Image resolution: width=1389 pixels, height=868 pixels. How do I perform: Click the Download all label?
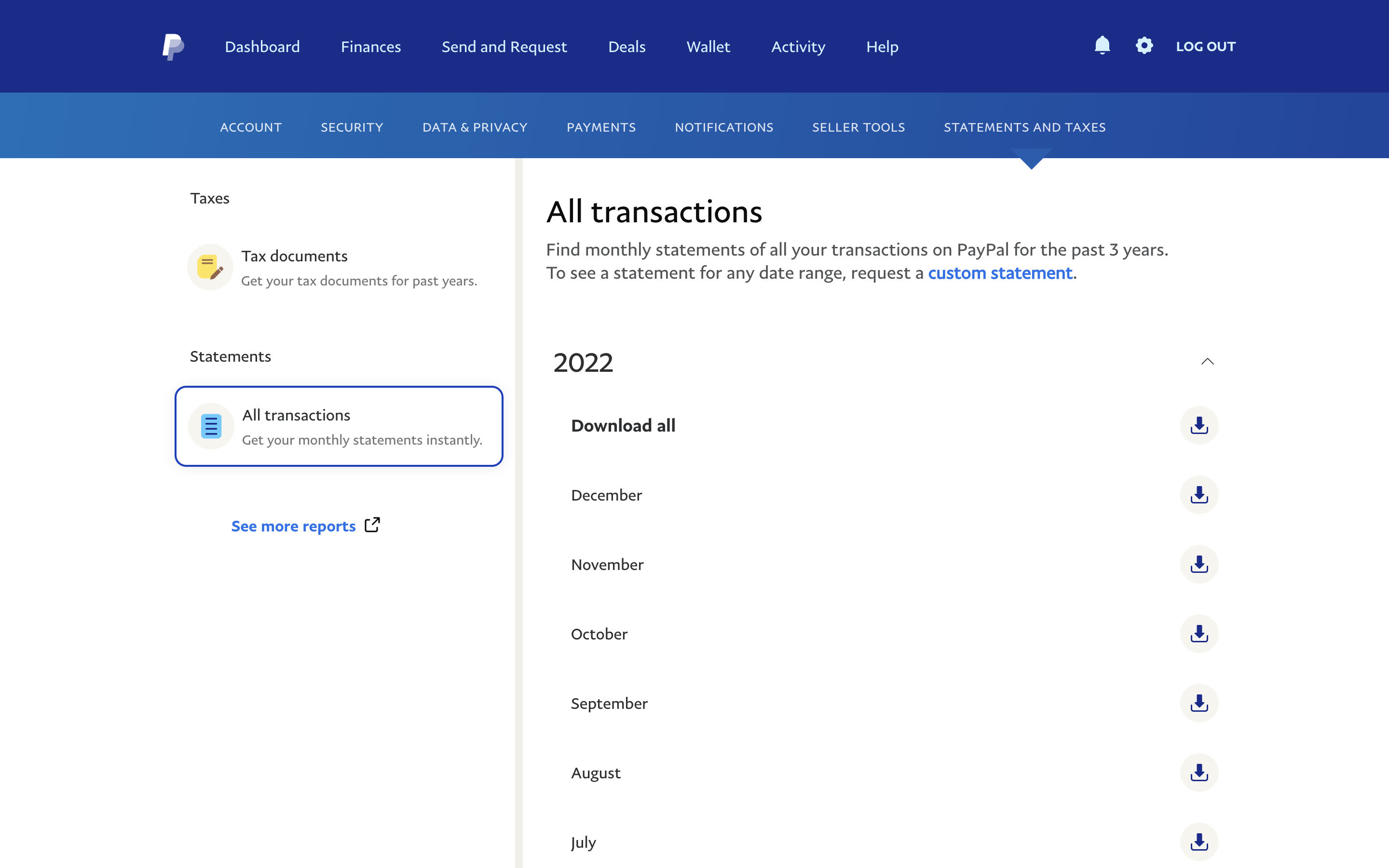coord(623,425)
